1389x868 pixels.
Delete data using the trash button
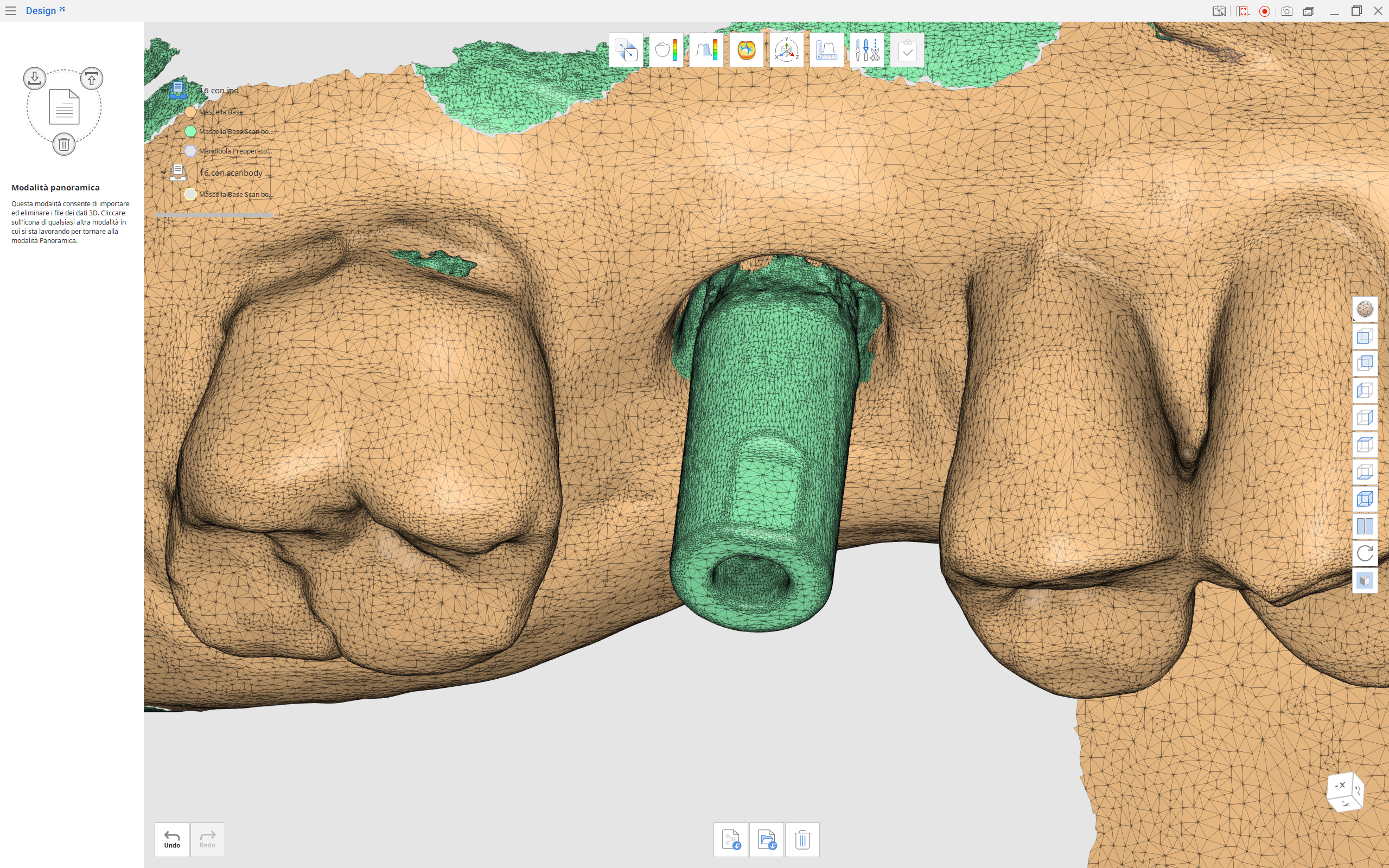coord(802,839)
